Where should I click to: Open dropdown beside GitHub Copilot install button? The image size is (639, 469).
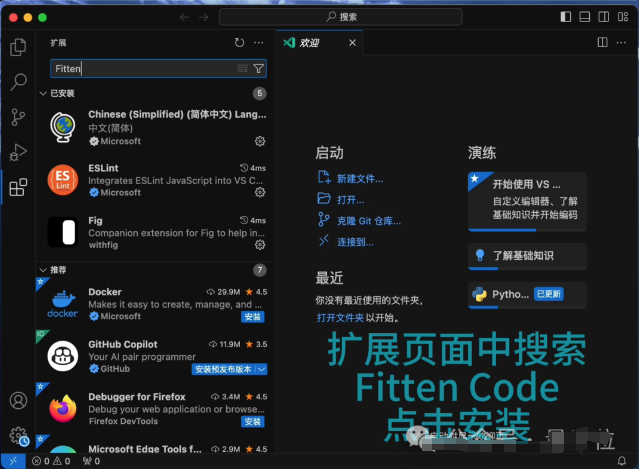(x=262, y=369)
